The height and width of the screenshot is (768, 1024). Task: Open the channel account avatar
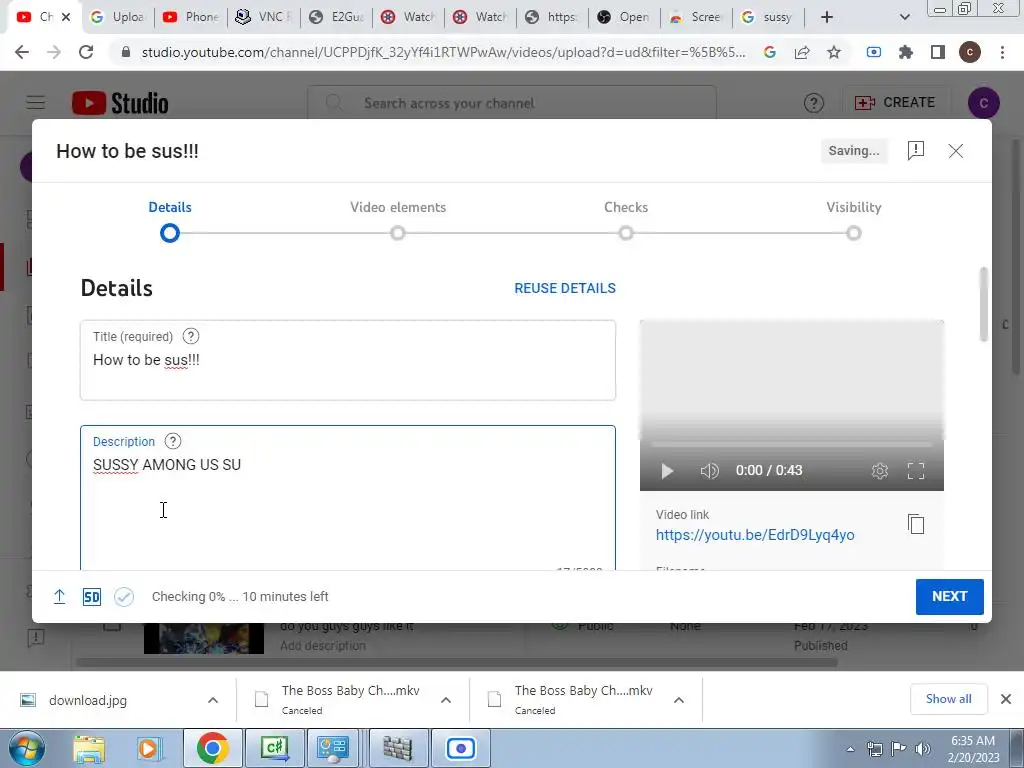(984, 103)
